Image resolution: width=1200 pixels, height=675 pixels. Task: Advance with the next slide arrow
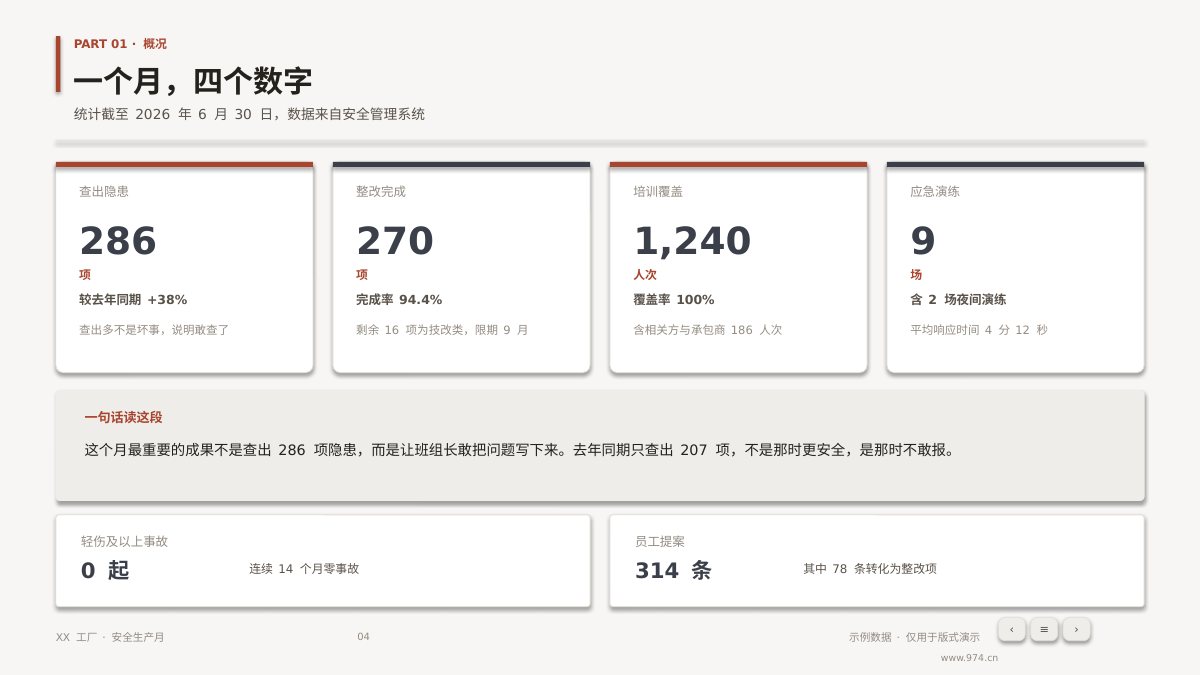pyautogui.click(x=1076, y=629)
